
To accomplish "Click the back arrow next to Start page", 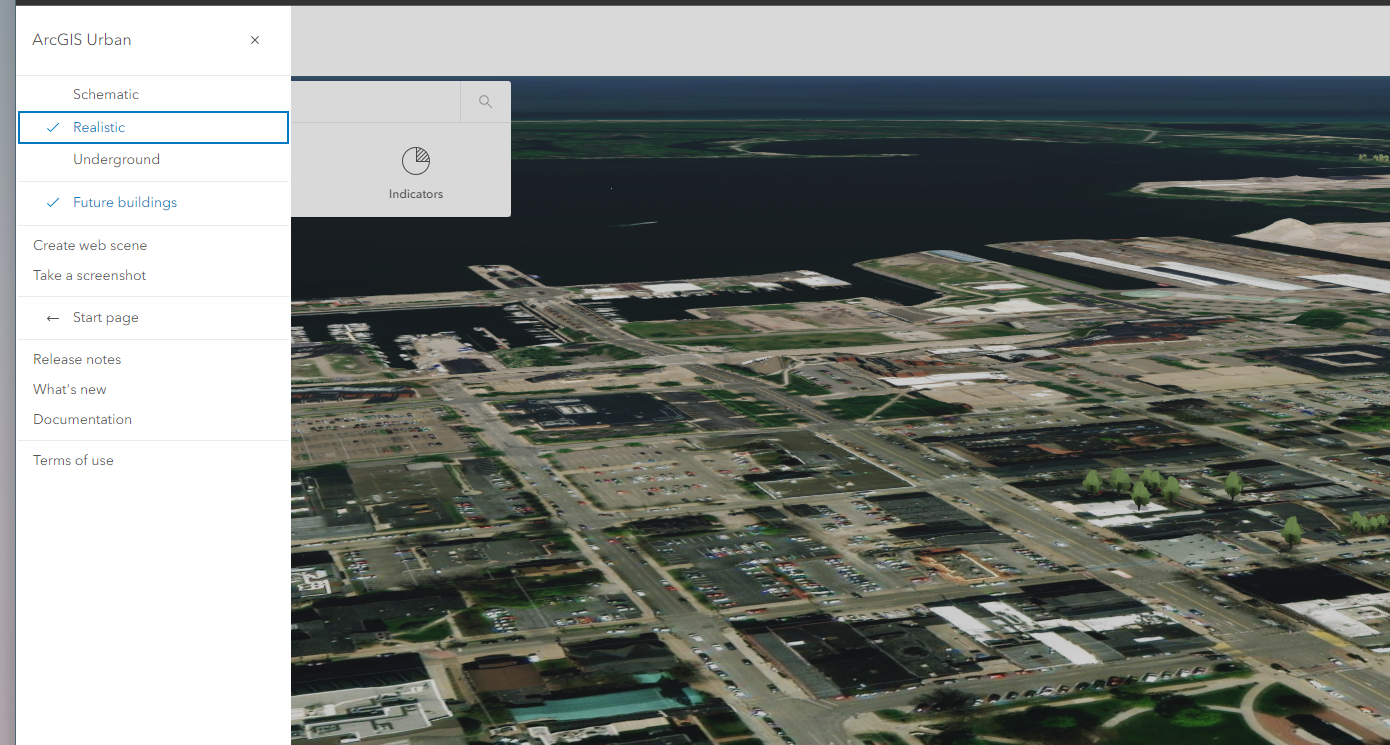I will click(52, 317).
